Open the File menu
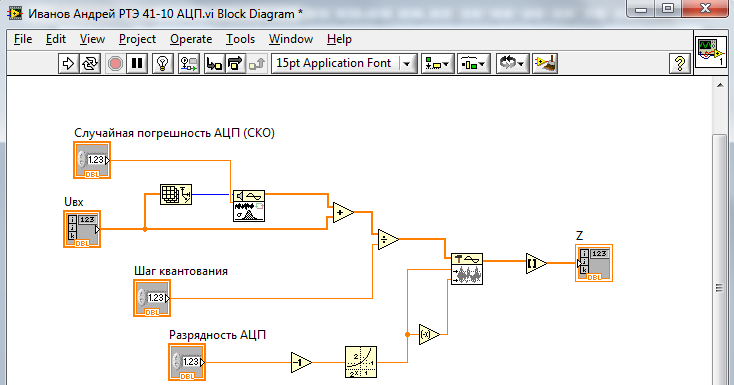The height and width of the screenshot is (385, 734). (x=23, y=39)
